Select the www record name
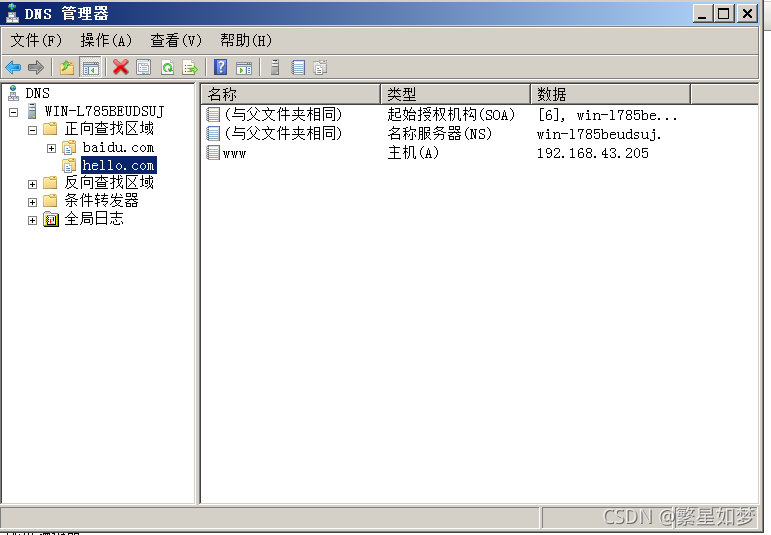This screenshot has width=771, height=535. click(x=234, y=153)
